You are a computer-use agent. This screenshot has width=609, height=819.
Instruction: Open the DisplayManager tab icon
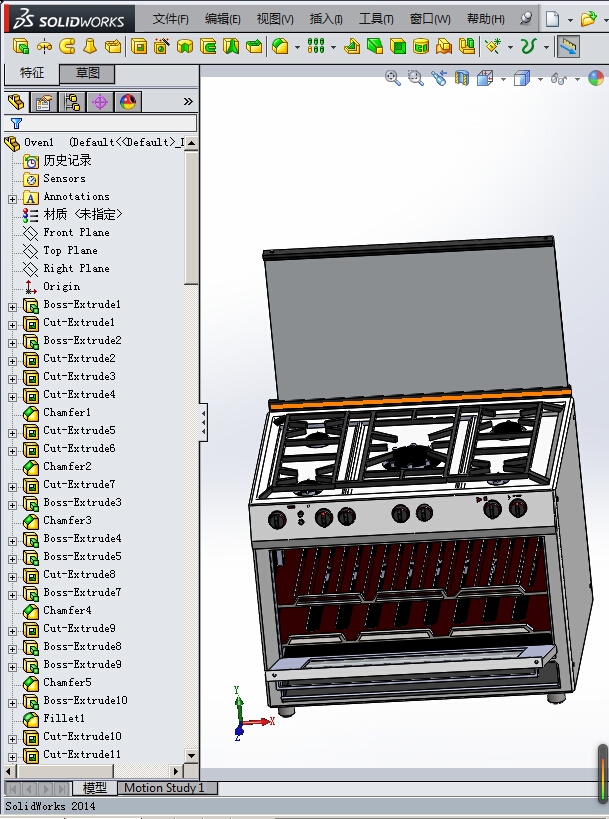pos(128,101)
